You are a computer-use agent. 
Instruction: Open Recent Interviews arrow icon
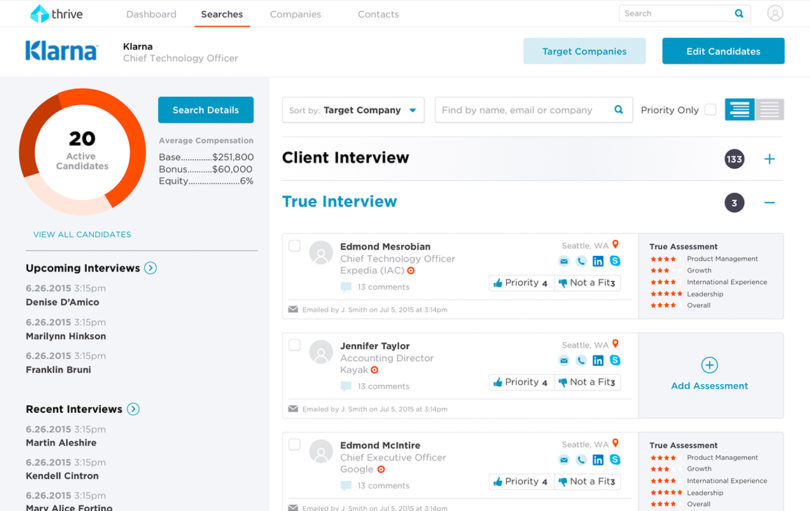coord(133,409)
